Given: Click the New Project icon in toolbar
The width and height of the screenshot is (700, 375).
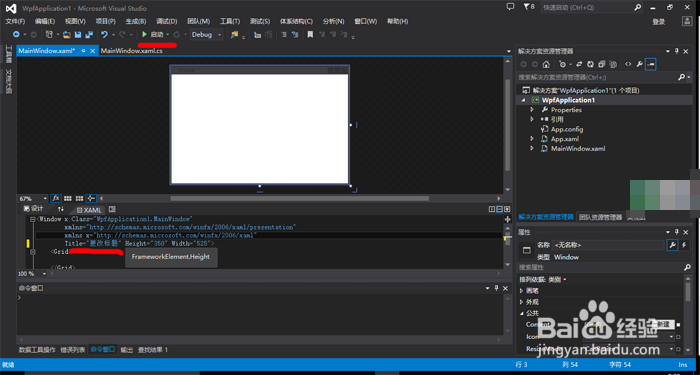Looking at the screenshot, I should (49, 34).
